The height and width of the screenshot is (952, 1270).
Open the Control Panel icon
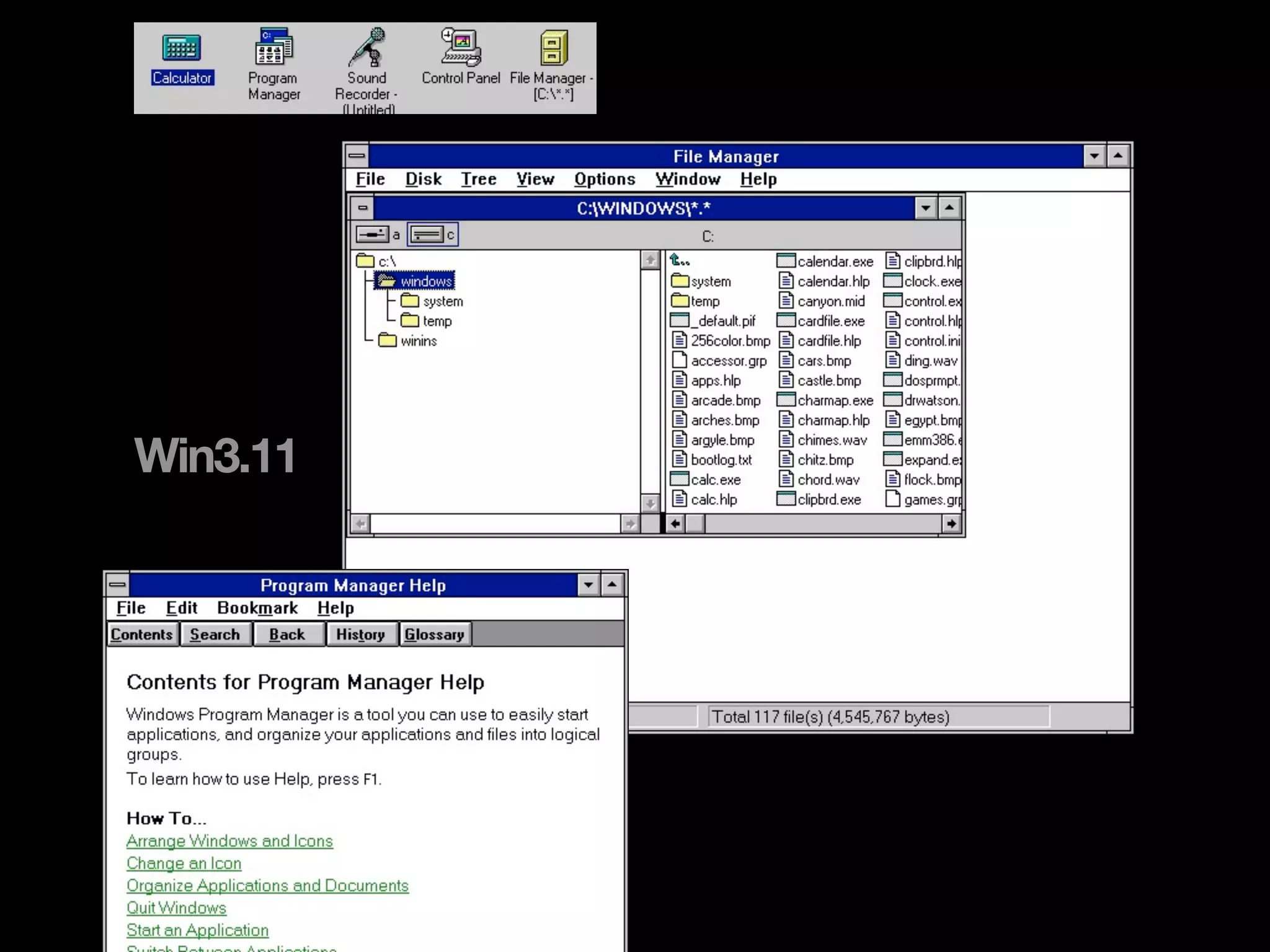pos(461,57)
